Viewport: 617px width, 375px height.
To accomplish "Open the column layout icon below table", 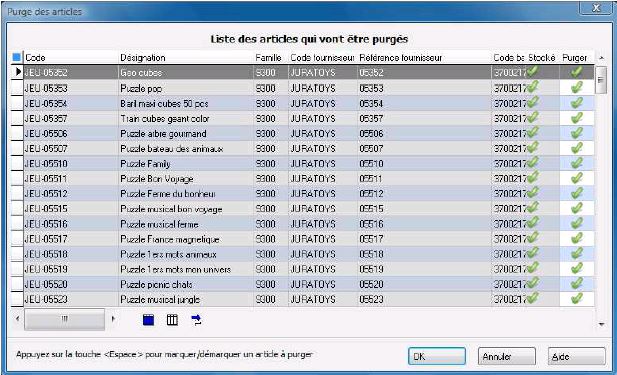I will coord(172,320).
